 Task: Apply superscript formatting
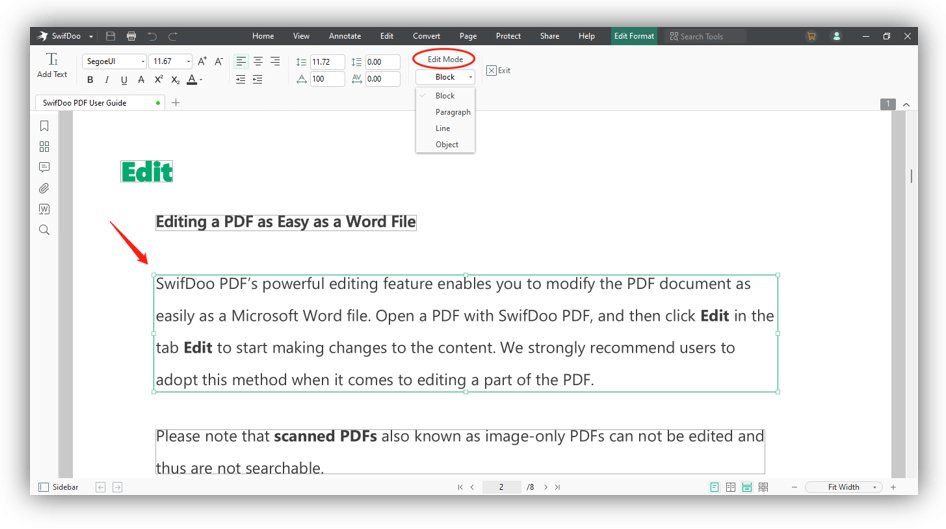tap(158, 80)
